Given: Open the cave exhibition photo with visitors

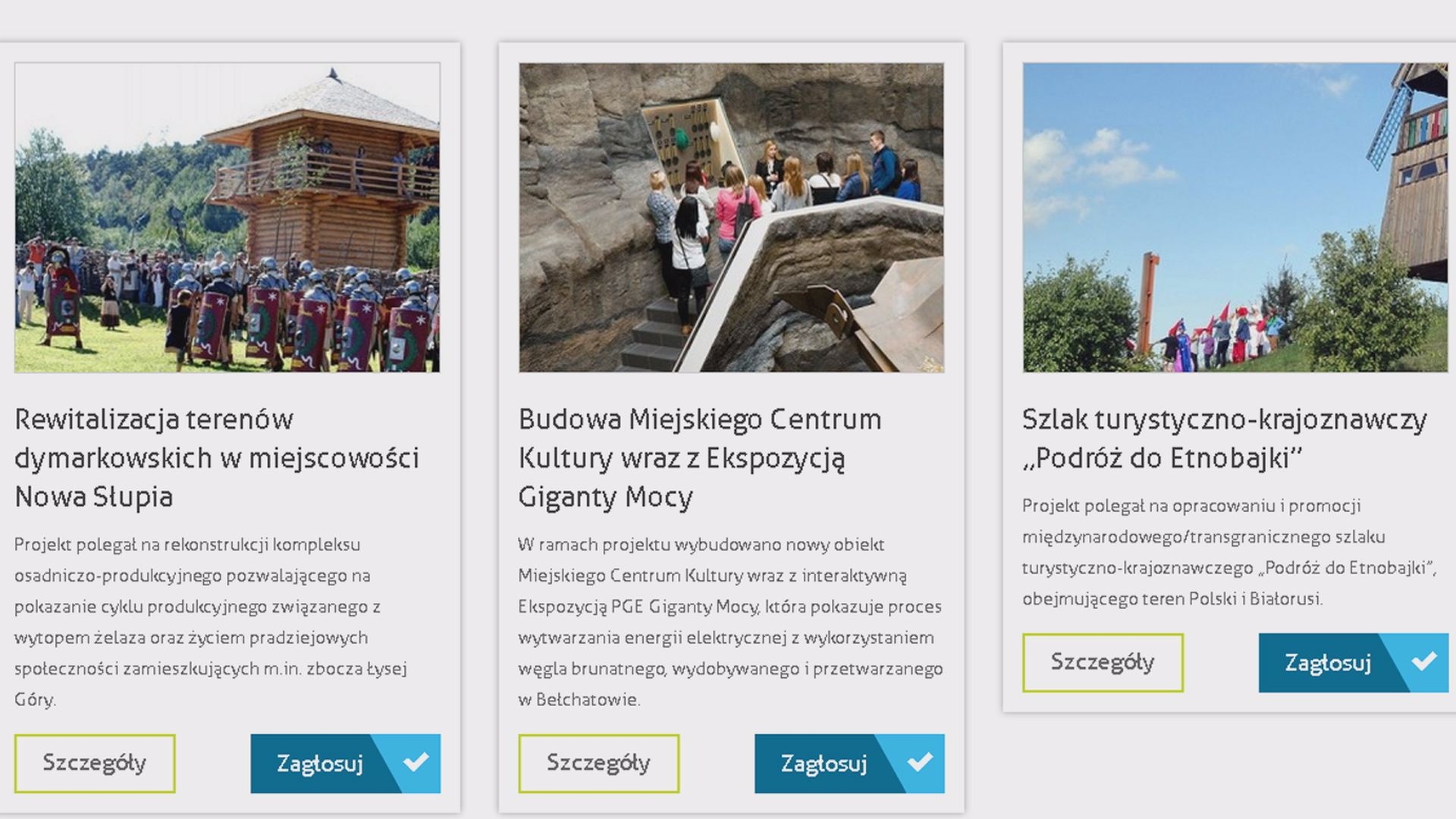Looking at the screenshot, I should point(732,218).
